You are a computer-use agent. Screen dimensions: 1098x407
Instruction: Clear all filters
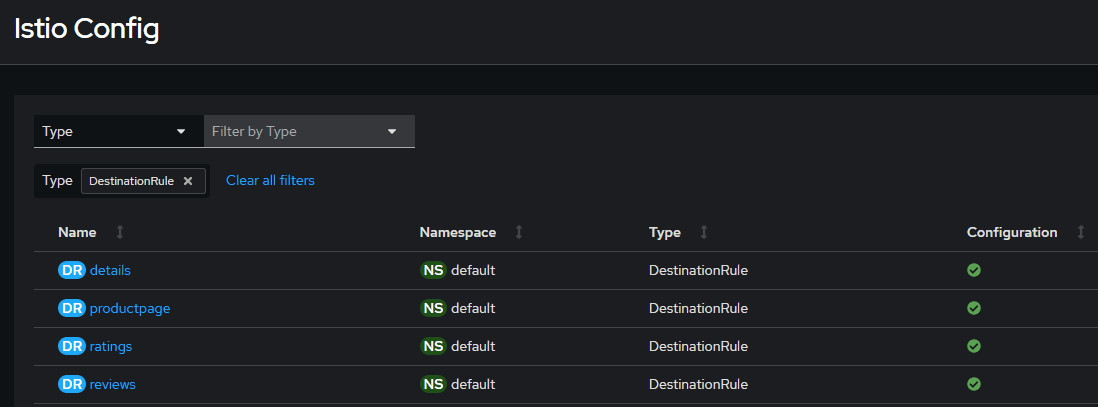pos(270,181)
